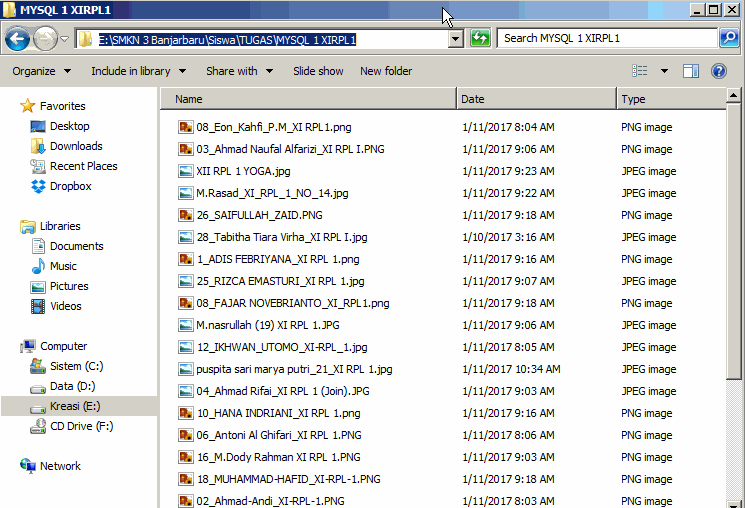
Task: Click the greyed Forward navigation arrow
Action: (x=46, y=39)
